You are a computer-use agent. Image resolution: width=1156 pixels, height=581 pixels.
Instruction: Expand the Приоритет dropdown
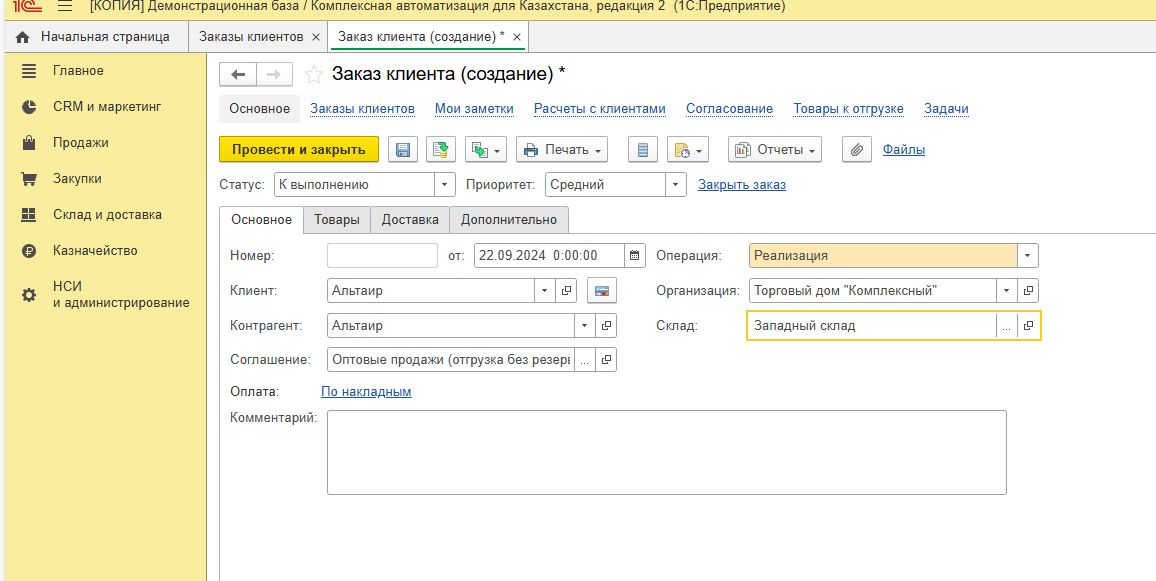[x=676, y=185]
